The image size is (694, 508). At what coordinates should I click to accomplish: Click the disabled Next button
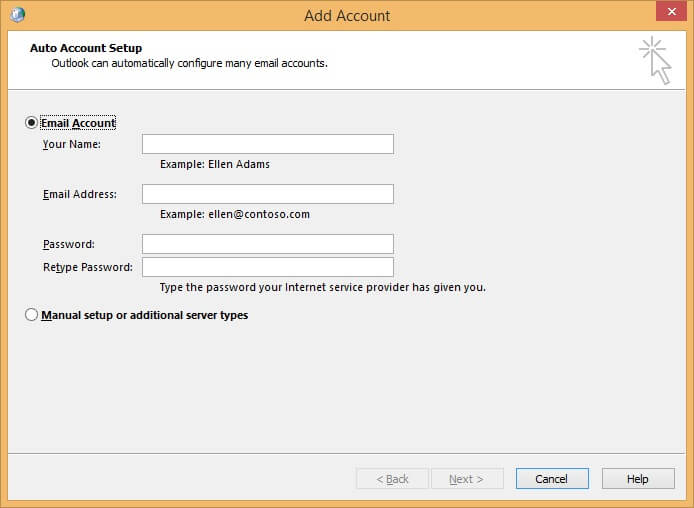point(467,479)
